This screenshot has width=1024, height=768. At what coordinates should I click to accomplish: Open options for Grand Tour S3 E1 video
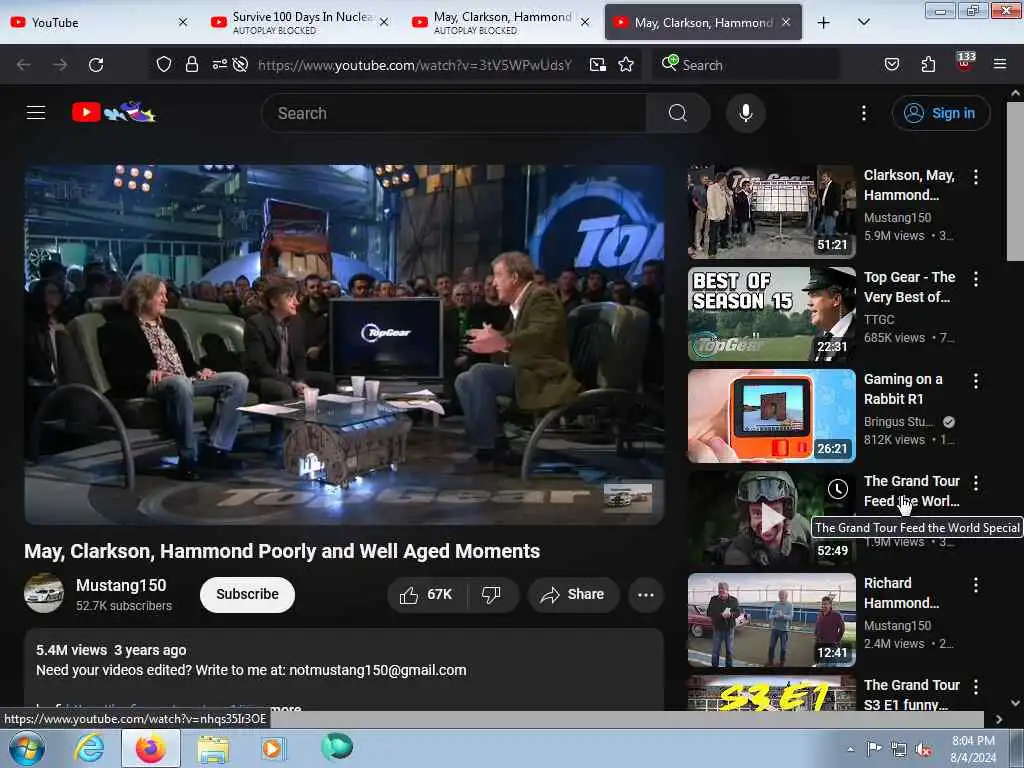point(976,687)
